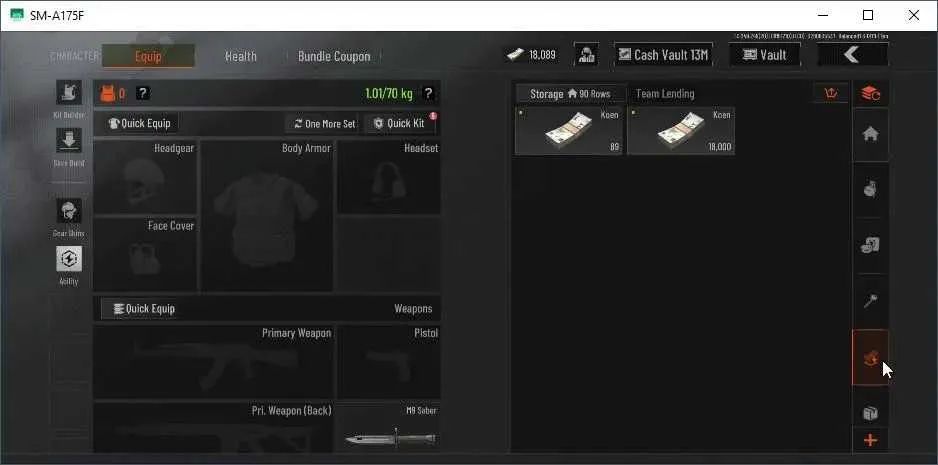Click the Weapons section label
Image resolution: width=938 pixels, height=465 pixels.
coord(413,309)
